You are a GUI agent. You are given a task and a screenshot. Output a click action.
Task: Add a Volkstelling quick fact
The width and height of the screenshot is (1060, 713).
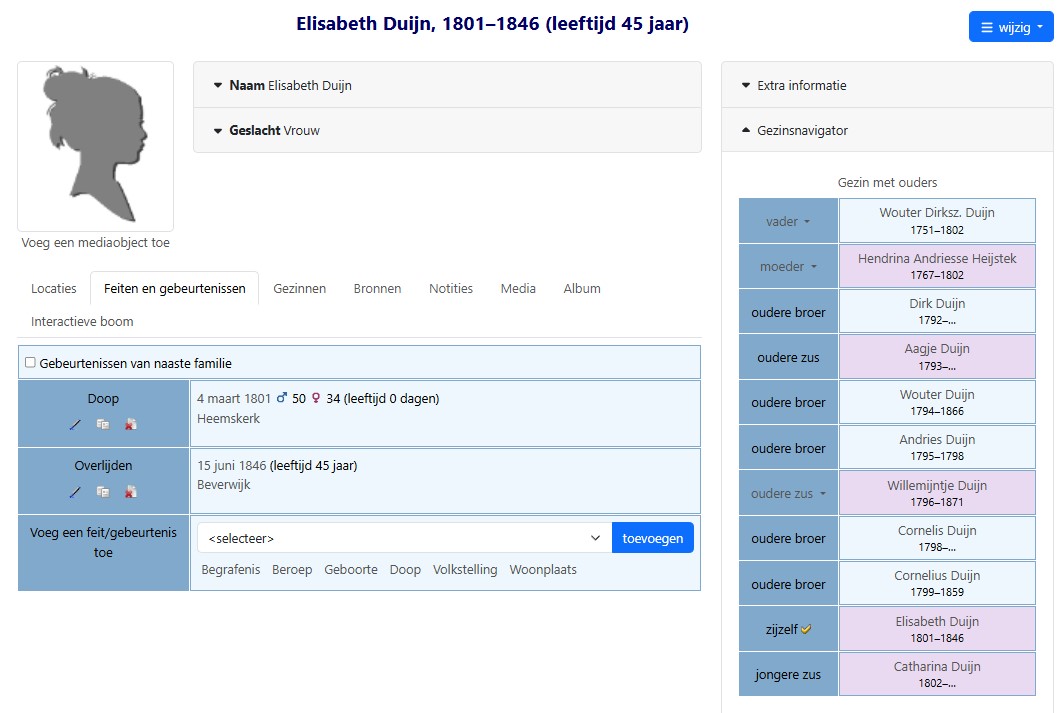click(465, 570)
